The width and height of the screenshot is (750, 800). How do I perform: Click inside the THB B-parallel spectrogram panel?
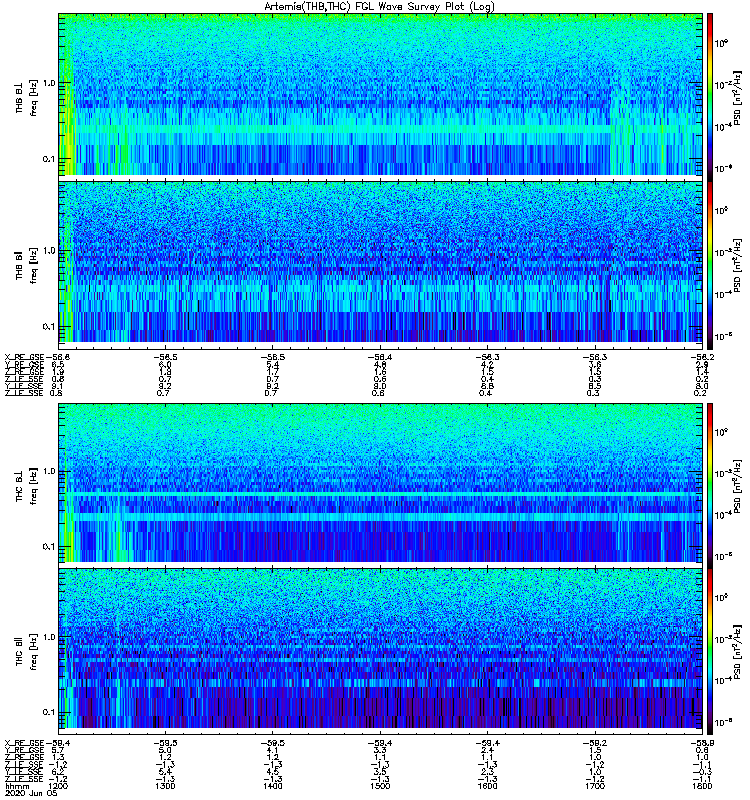[x=381, y=262]
